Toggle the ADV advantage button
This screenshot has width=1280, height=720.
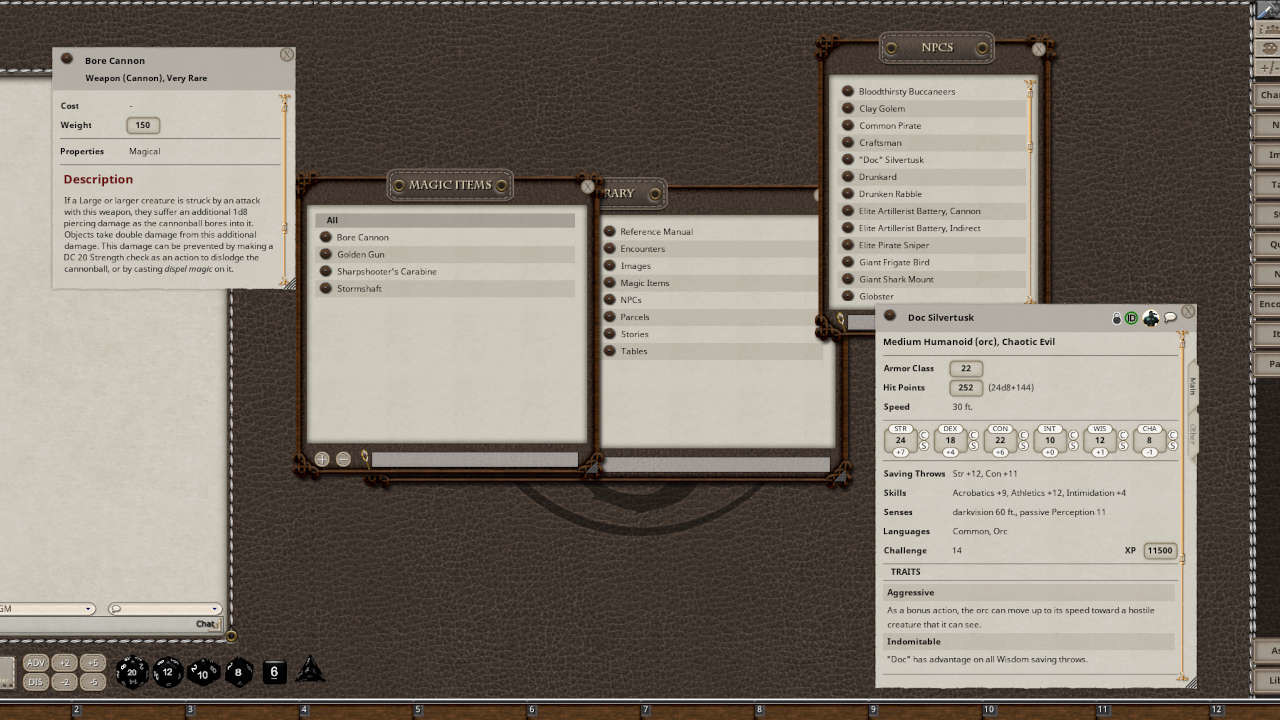pos(35,662)
